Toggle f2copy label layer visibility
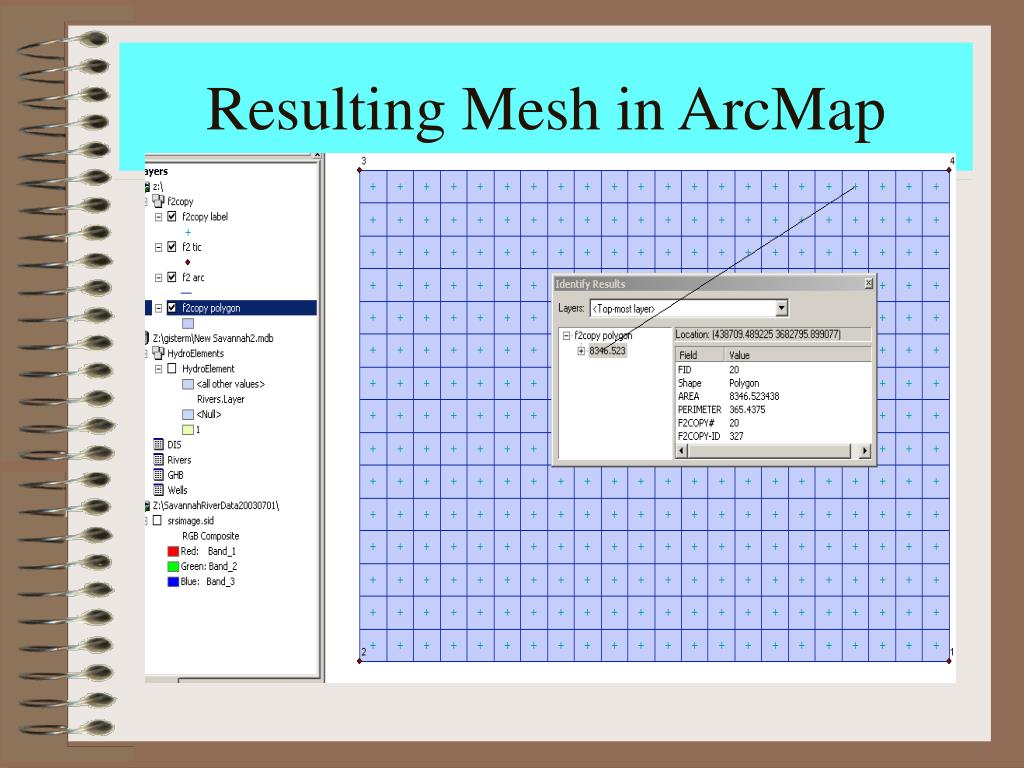The width and height of the screenshot is (1024, 768). (172, 216)
